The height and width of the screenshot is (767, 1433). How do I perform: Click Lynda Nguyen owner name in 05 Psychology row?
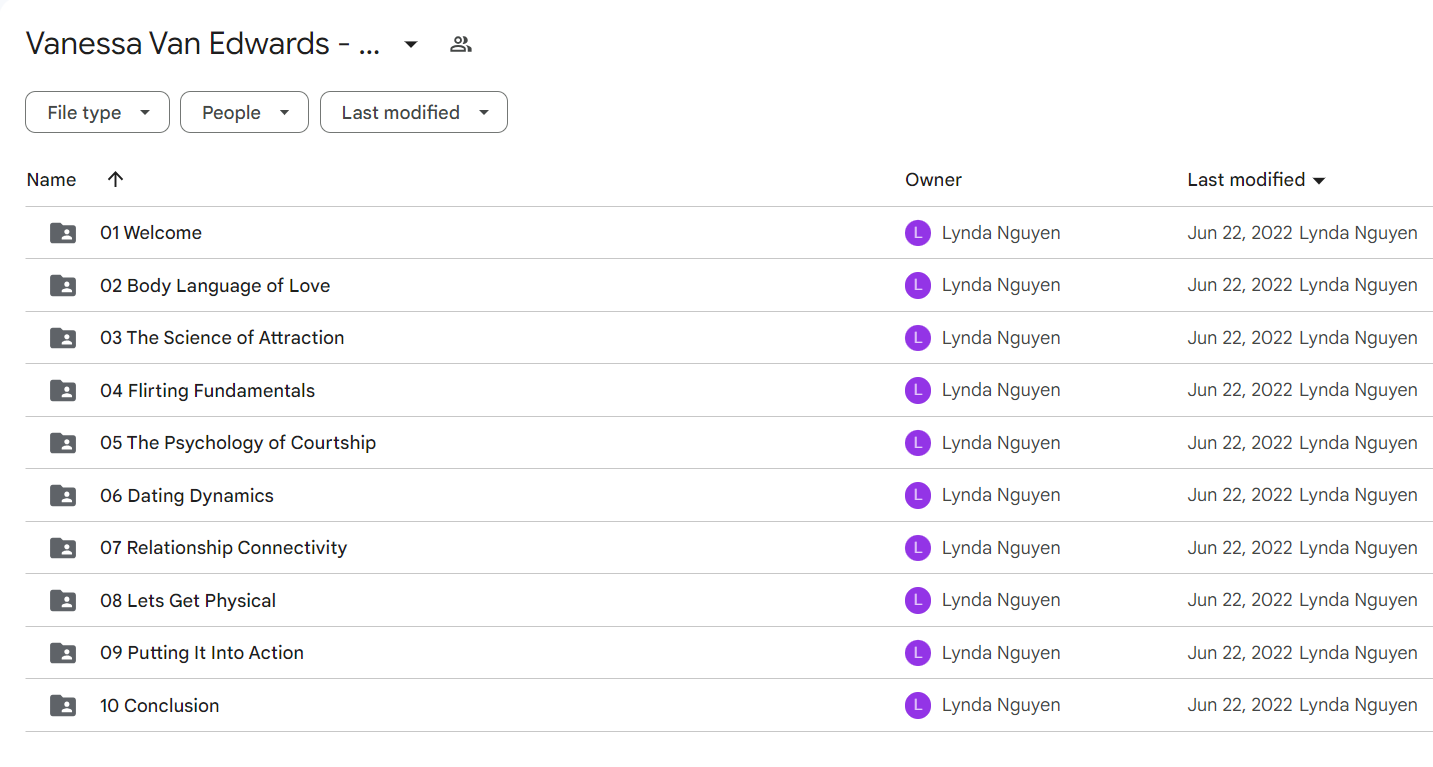point(1001,443)
